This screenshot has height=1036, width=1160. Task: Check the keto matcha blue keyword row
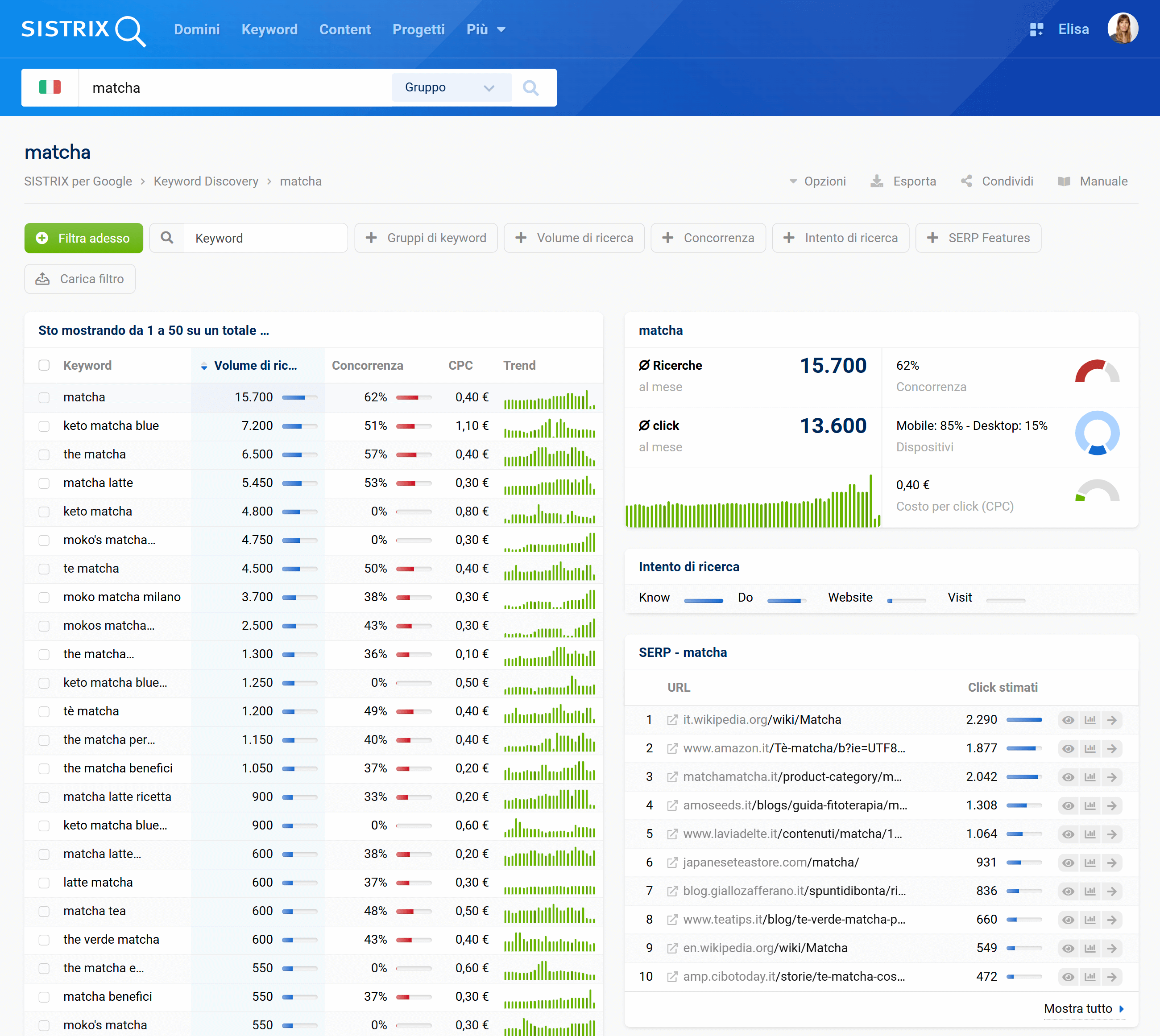pyautogui.click(x=44, y=426)
